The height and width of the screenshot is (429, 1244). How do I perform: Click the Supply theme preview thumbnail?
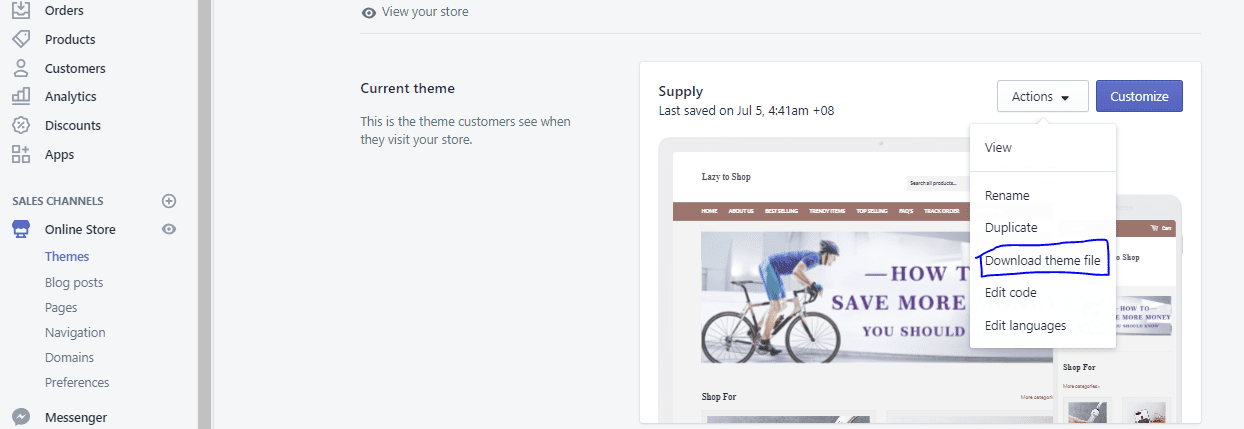(x=920, y=282)
